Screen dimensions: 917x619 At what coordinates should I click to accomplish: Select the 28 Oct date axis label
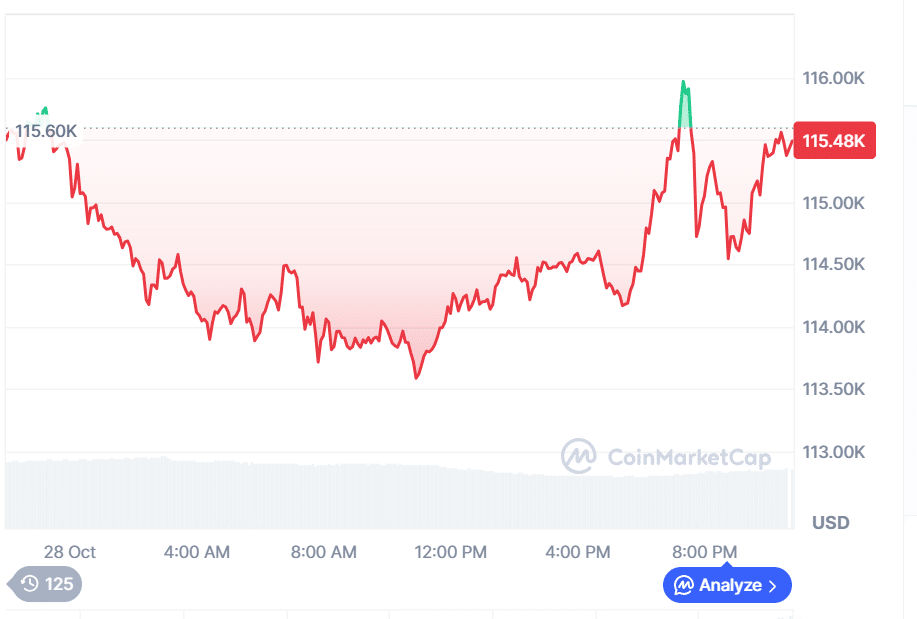point(70,552)
